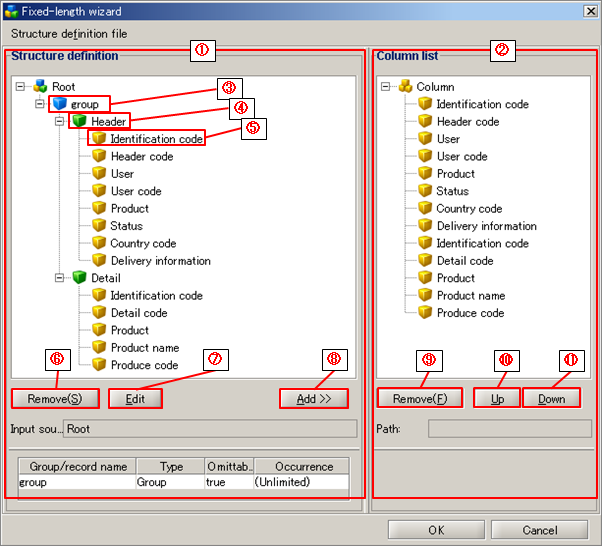
Task: Click the green Header record icon
Action: coord(80,121)
